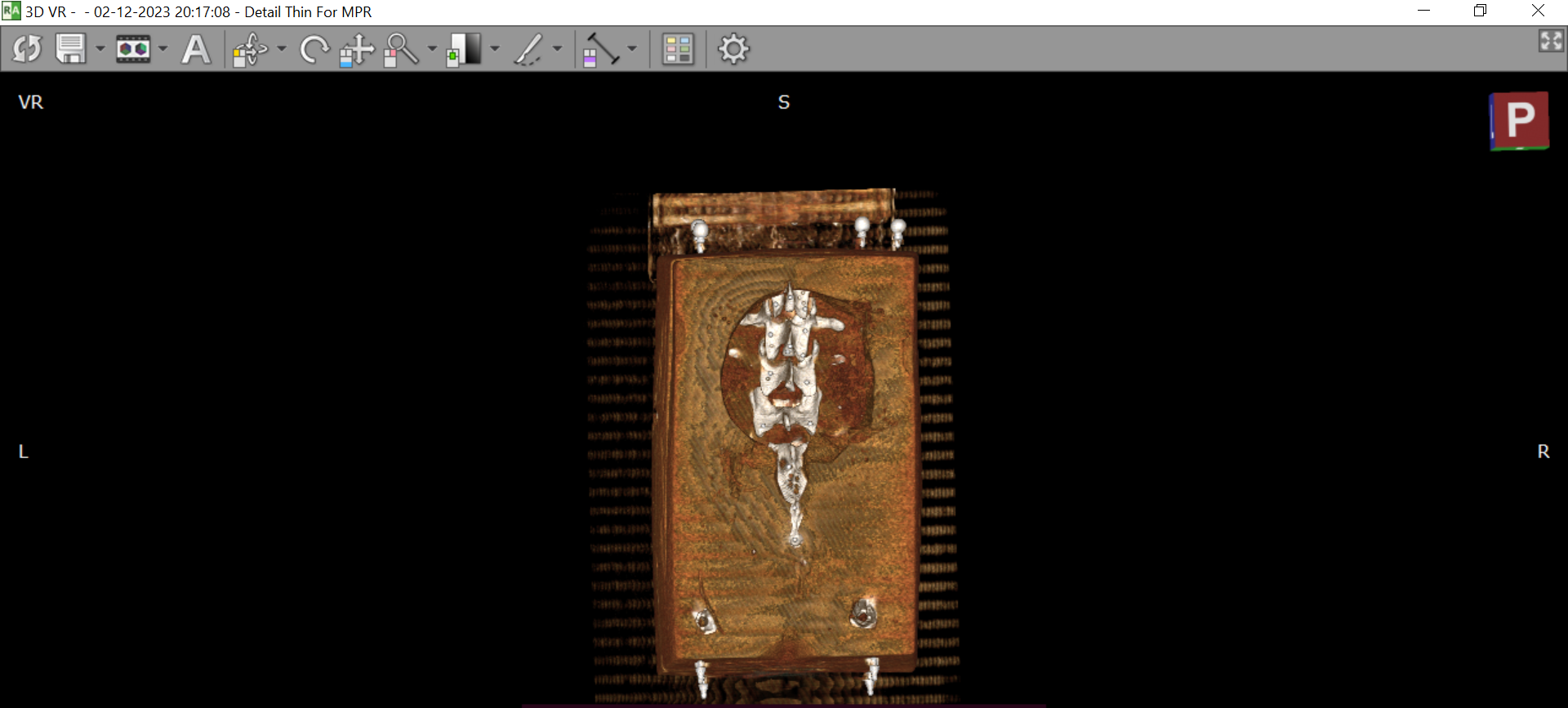The width and height of the screenshot is (1568, 708).
Task: Expand the movie export dropdown arrow
Action: coord(163,49)
